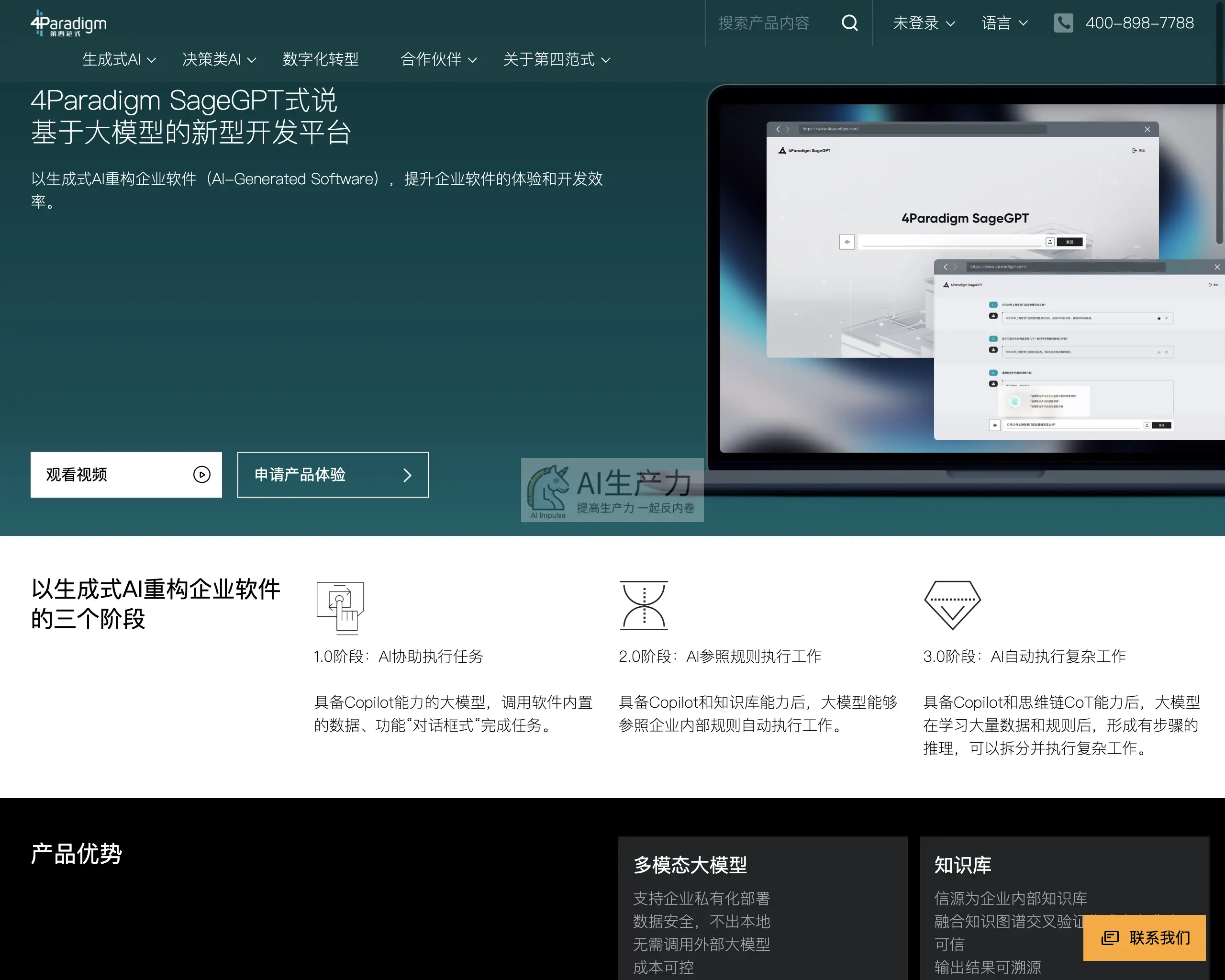Click the 申请产品体验 button

[x=333, y=474]
